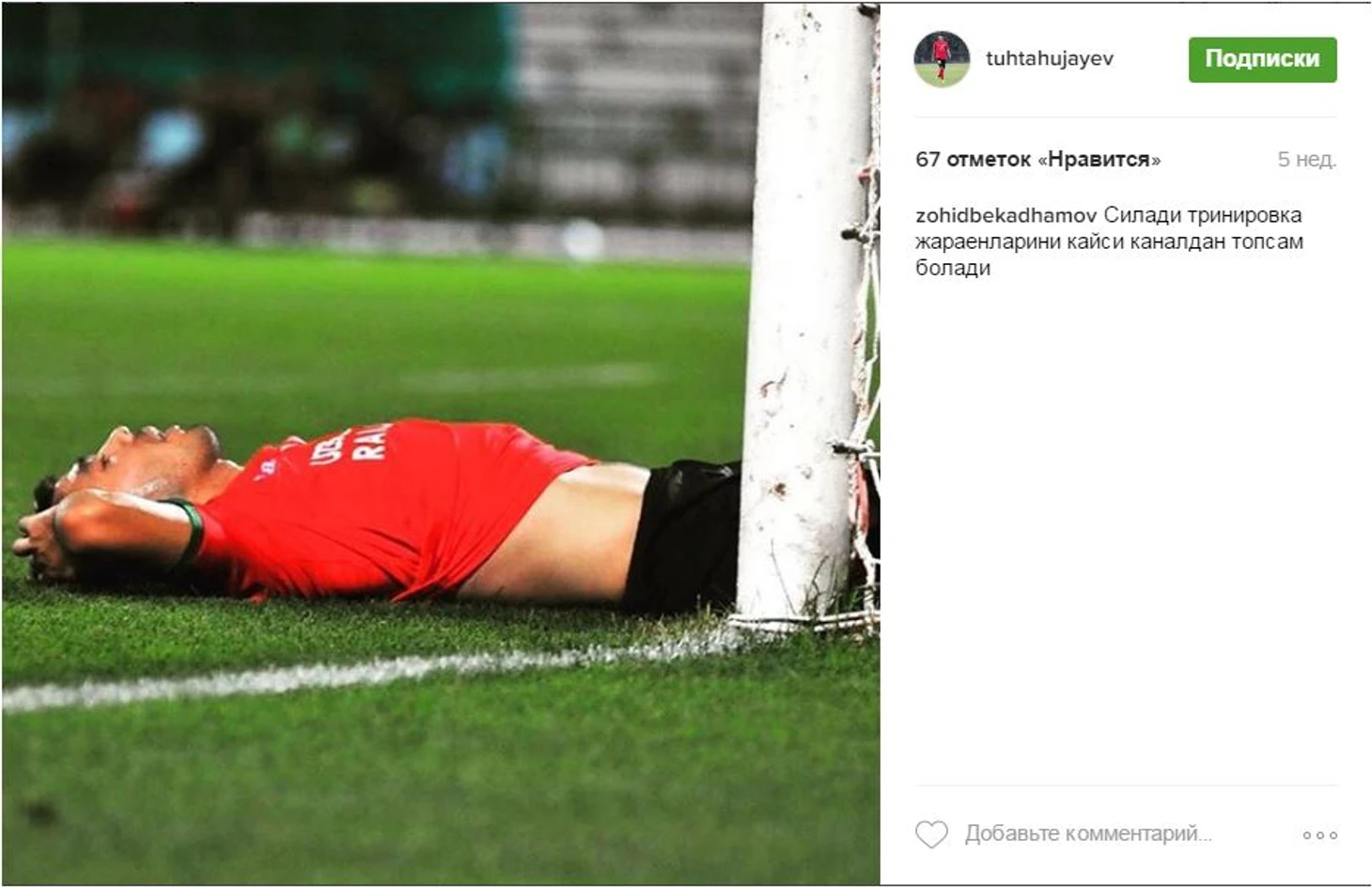Click the player's black shorts
Screen dimensions: 1372x887
[684, 536]
